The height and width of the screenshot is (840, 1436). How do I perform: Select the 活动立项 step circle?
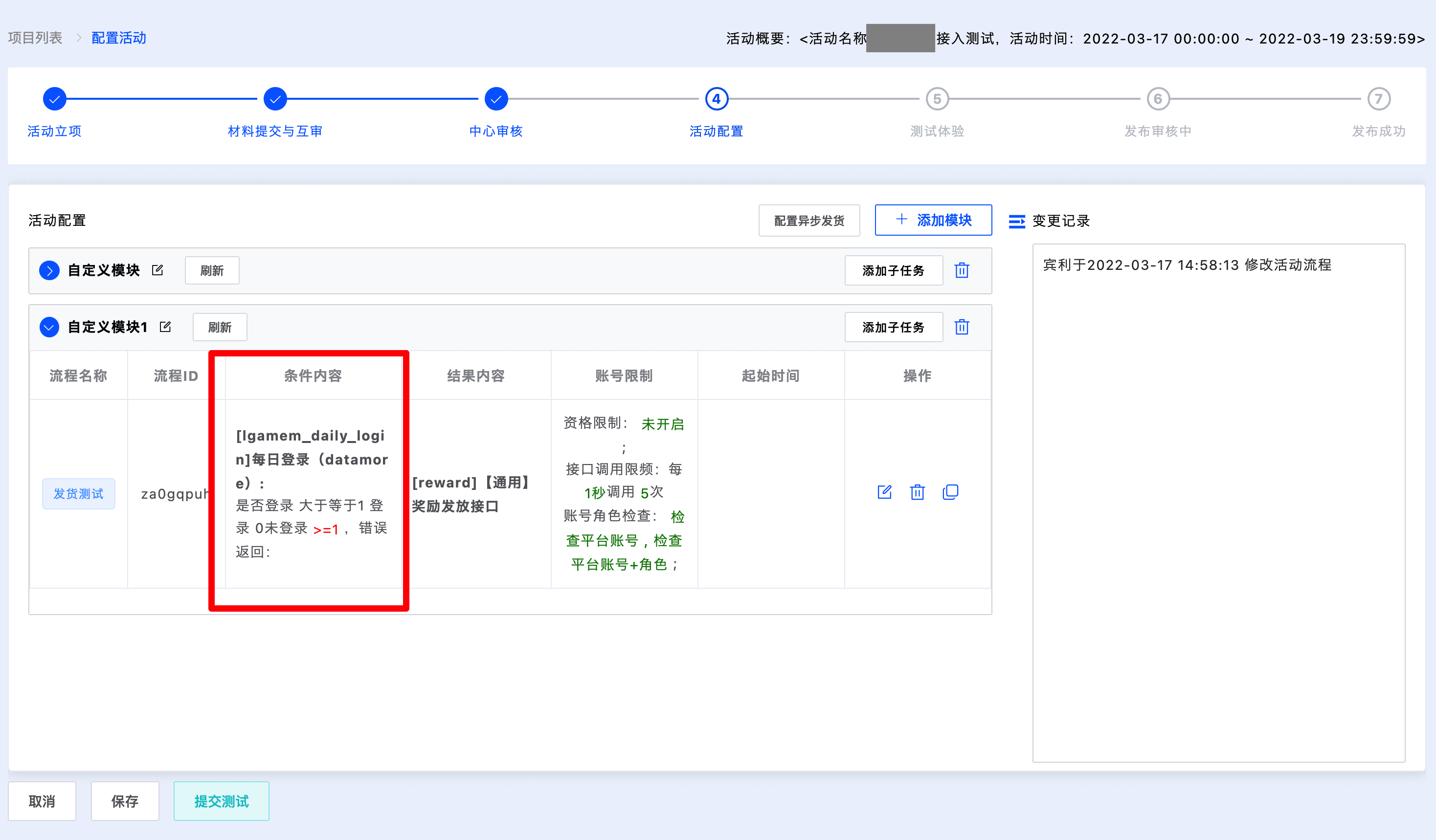point(55,99)
